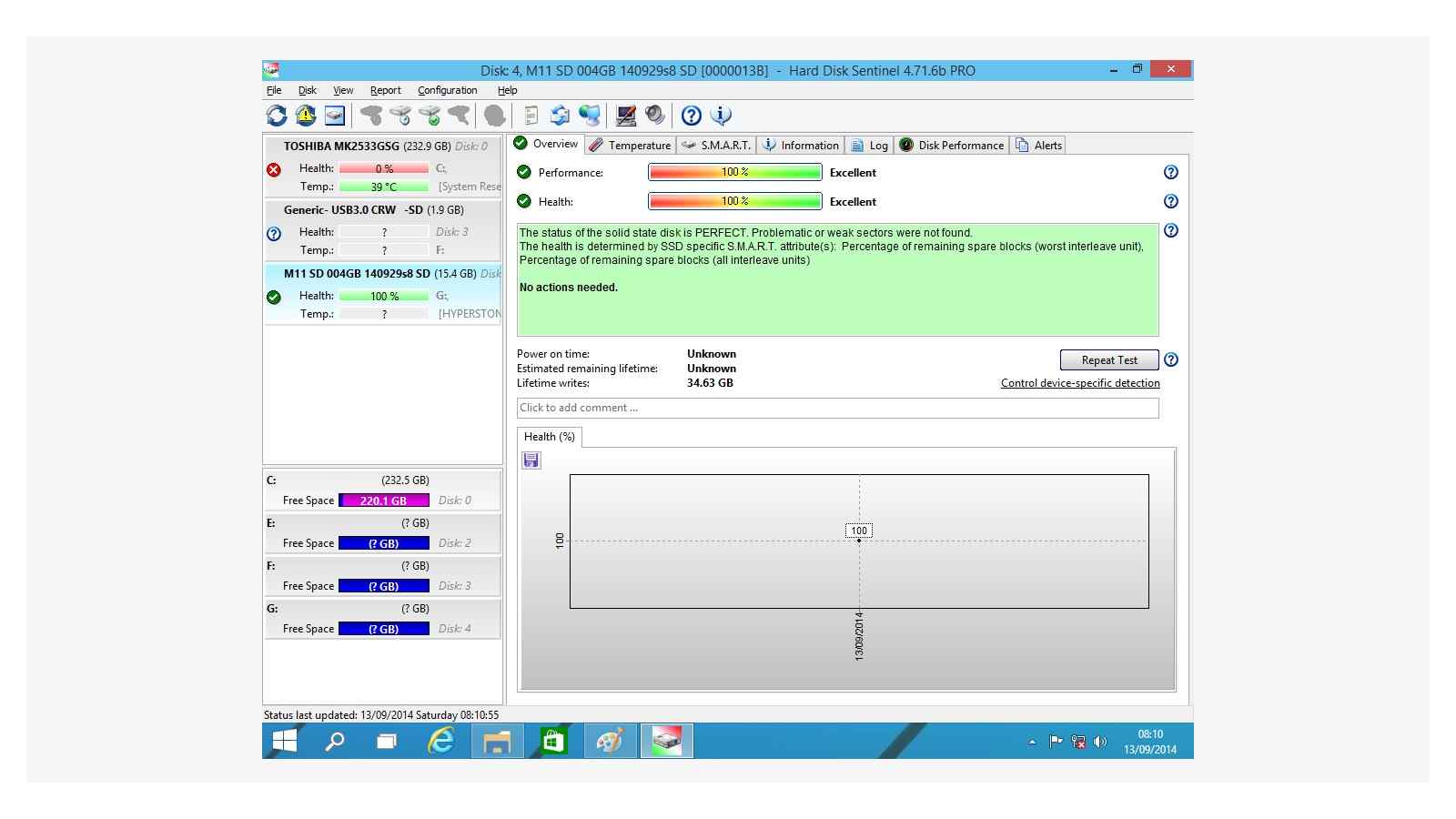1456x819 pixels.
Task: Click the E: partition free space bar
Action: pos(383,543)
